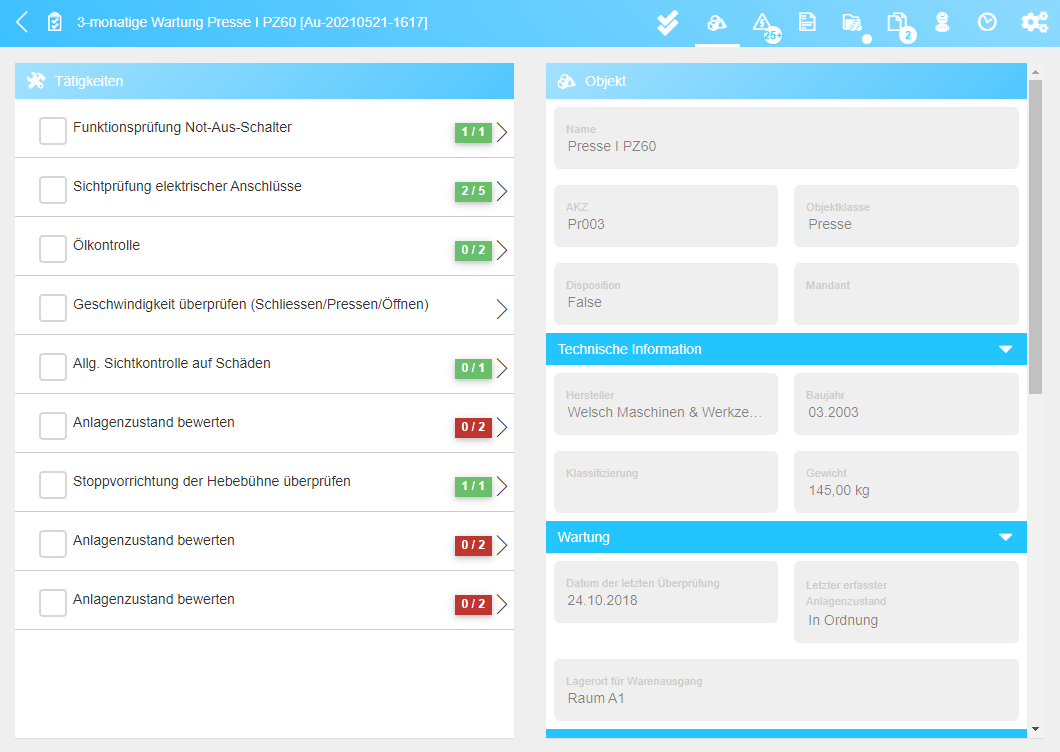Image resolution: width=1060 pixels, height=752 pixels.
Task: Click the green 2 / 5 badge
Action: pyautogui.click(x=473, y=191)
